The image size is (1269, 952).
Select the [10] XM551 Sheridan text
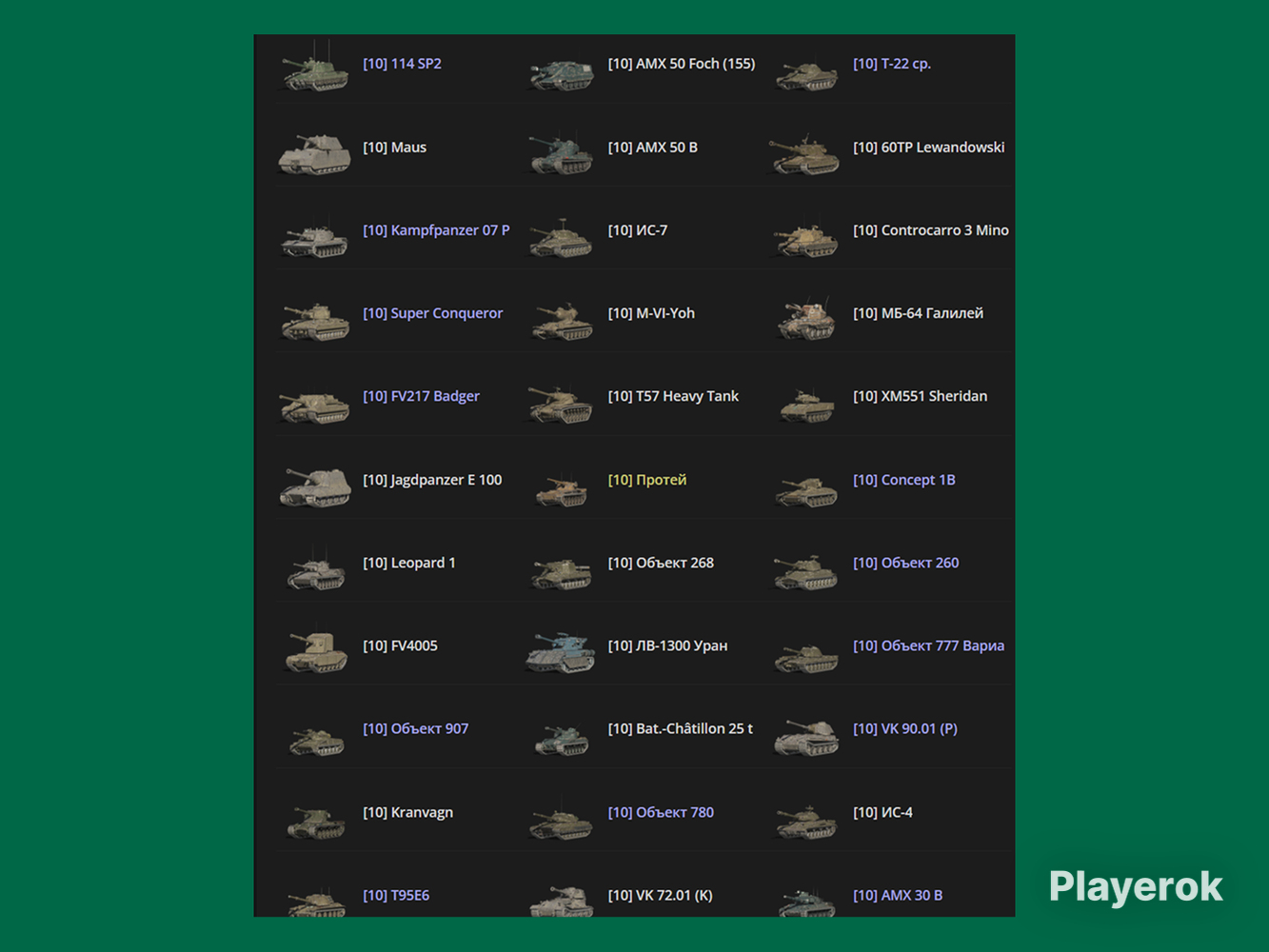pyautogui.click(x=920, y=396)
